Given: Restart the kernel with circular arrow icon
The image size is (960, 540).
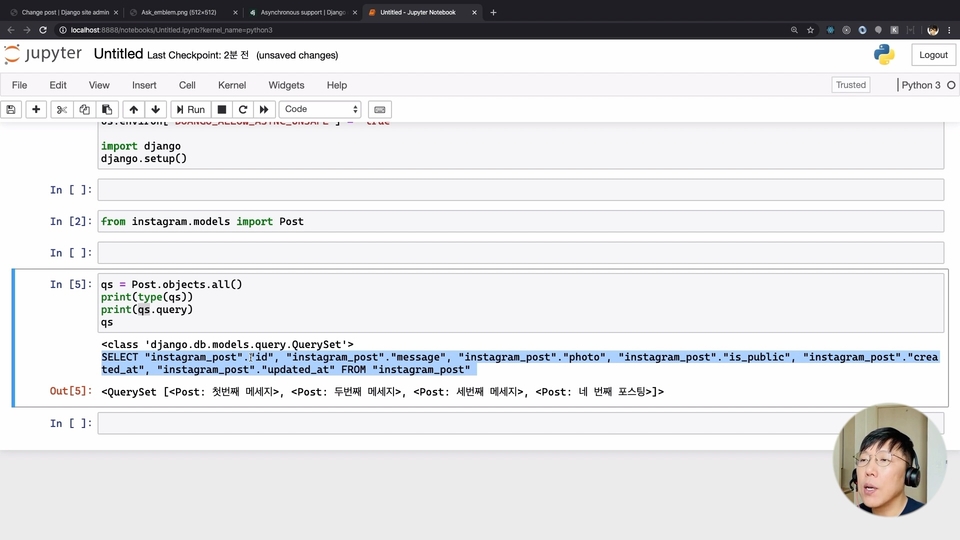Looking at the screenshot, I should click(x=243, y=110).
